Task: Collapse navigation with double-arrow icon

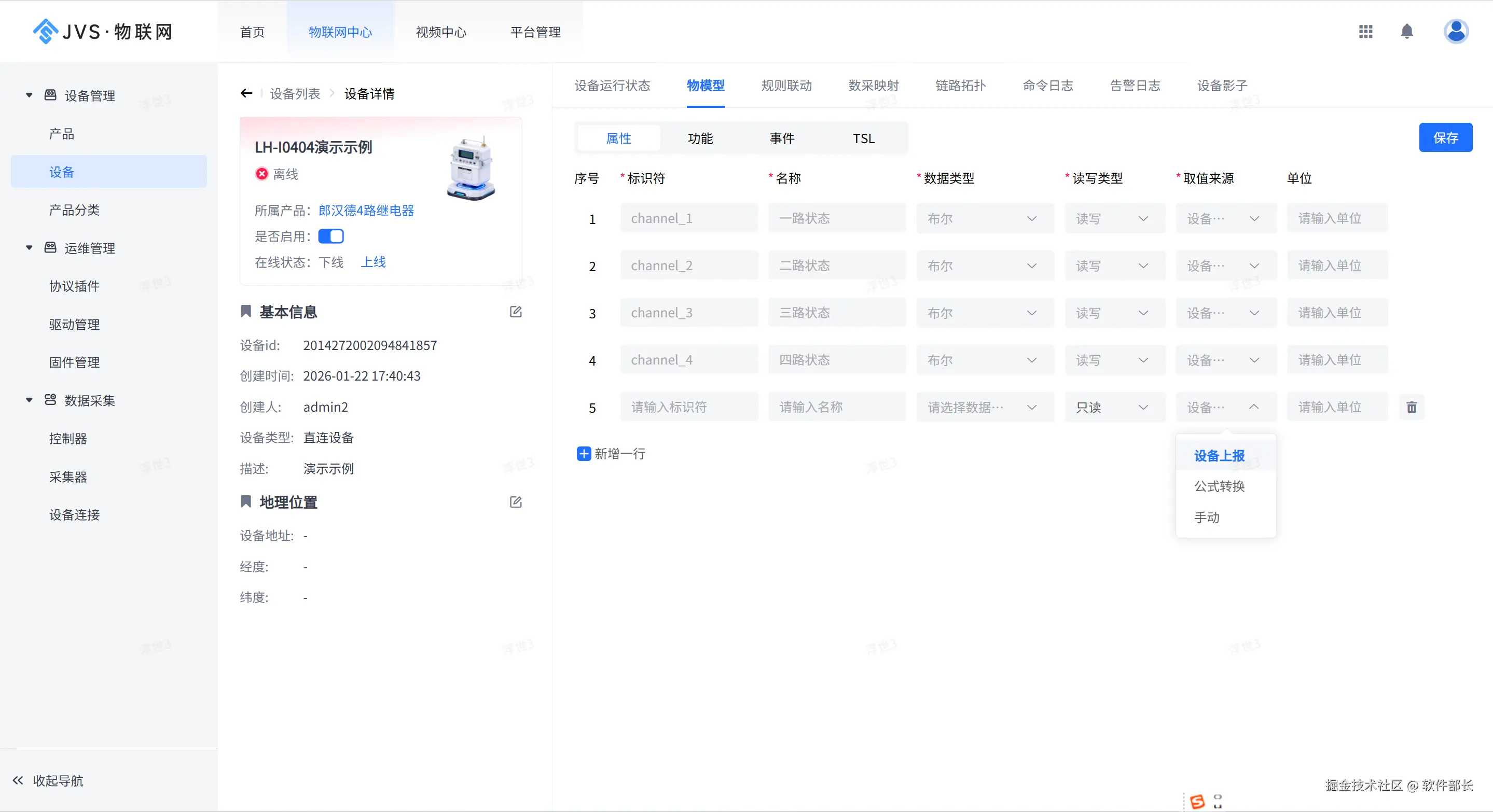Action: [x=18, y=780]
